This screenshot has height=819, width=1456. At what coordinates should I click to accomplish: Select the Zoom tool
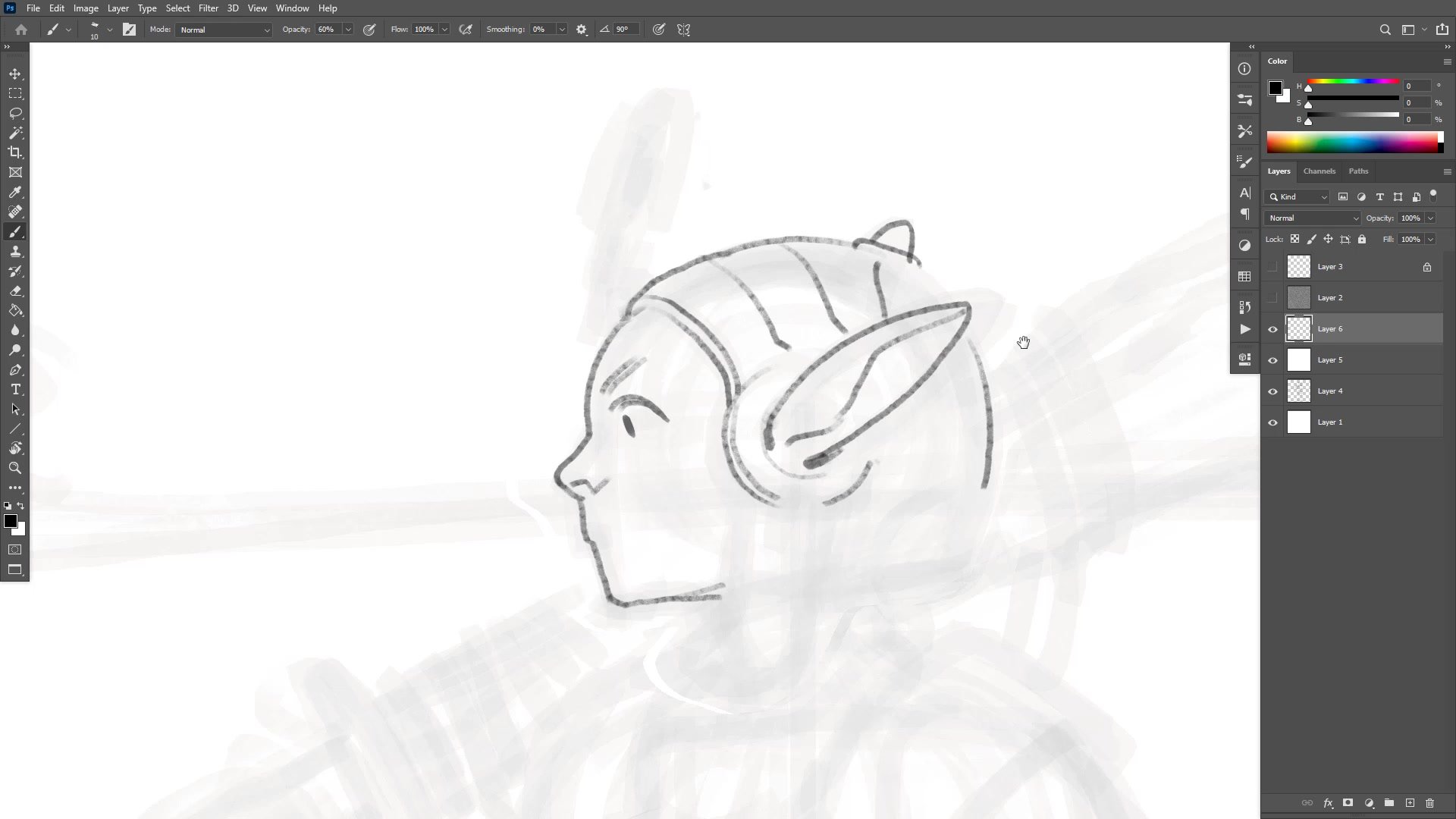point(15,468)
